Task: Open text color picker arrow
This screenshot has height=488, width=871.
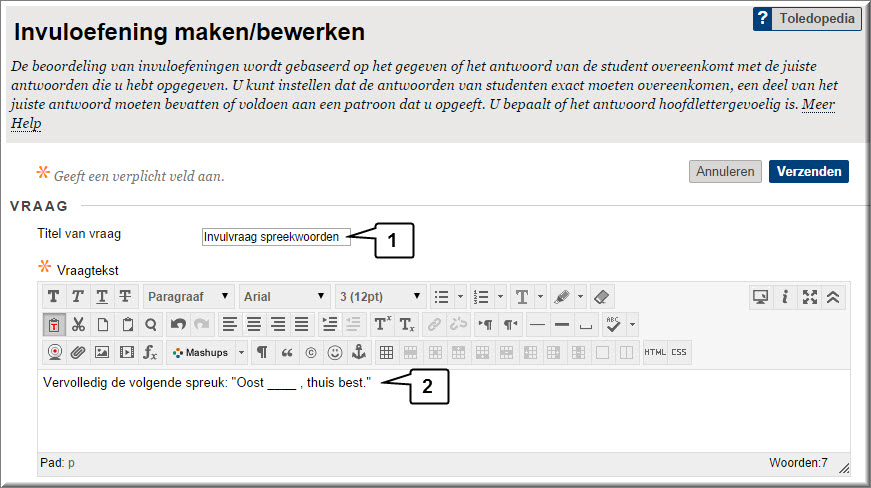Action: click(x=540, y=297)
